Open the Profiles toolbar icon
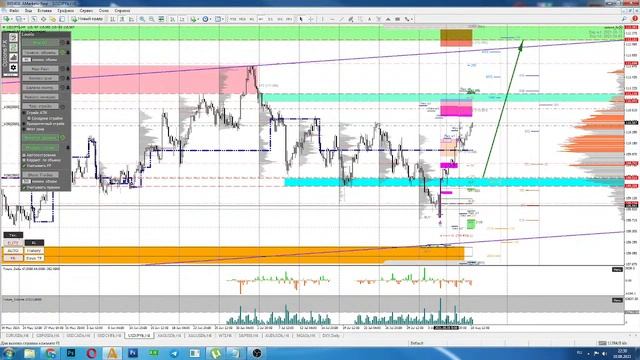640x360 pixels. (x=19, y=19)
